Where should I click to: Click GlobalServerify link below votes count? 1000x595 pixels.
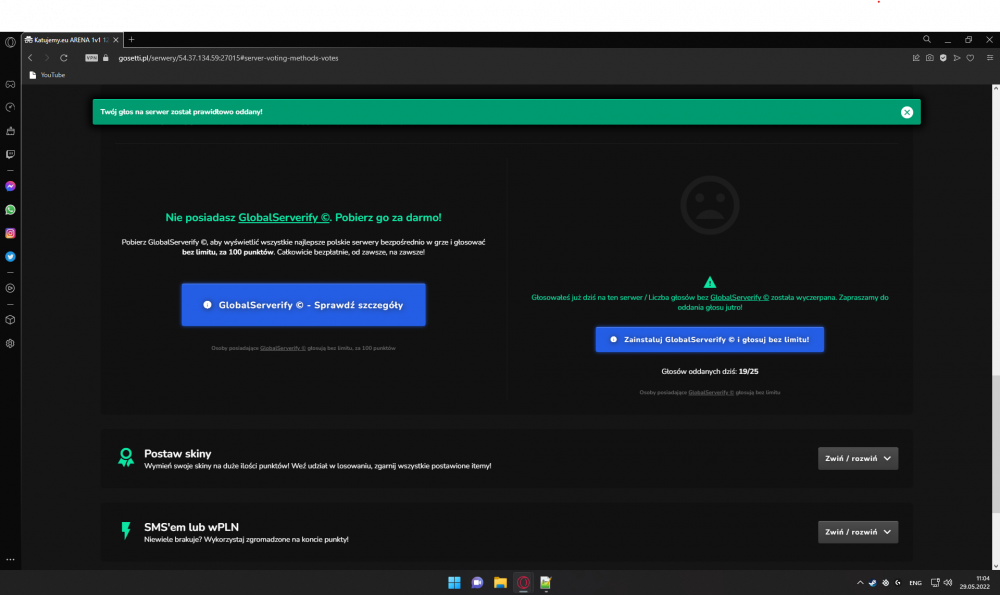coord(710,392)
